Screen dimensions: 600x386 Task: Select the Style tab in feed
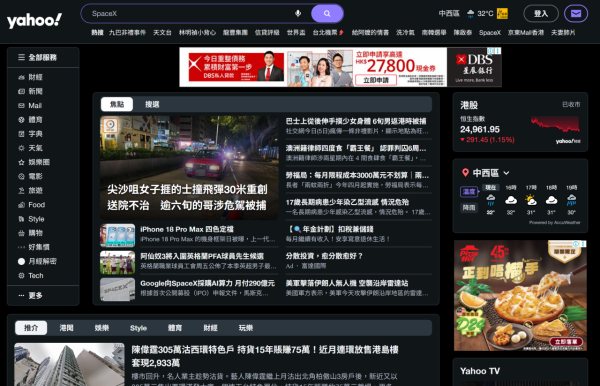pyautogui.click(x=138, y=328)
